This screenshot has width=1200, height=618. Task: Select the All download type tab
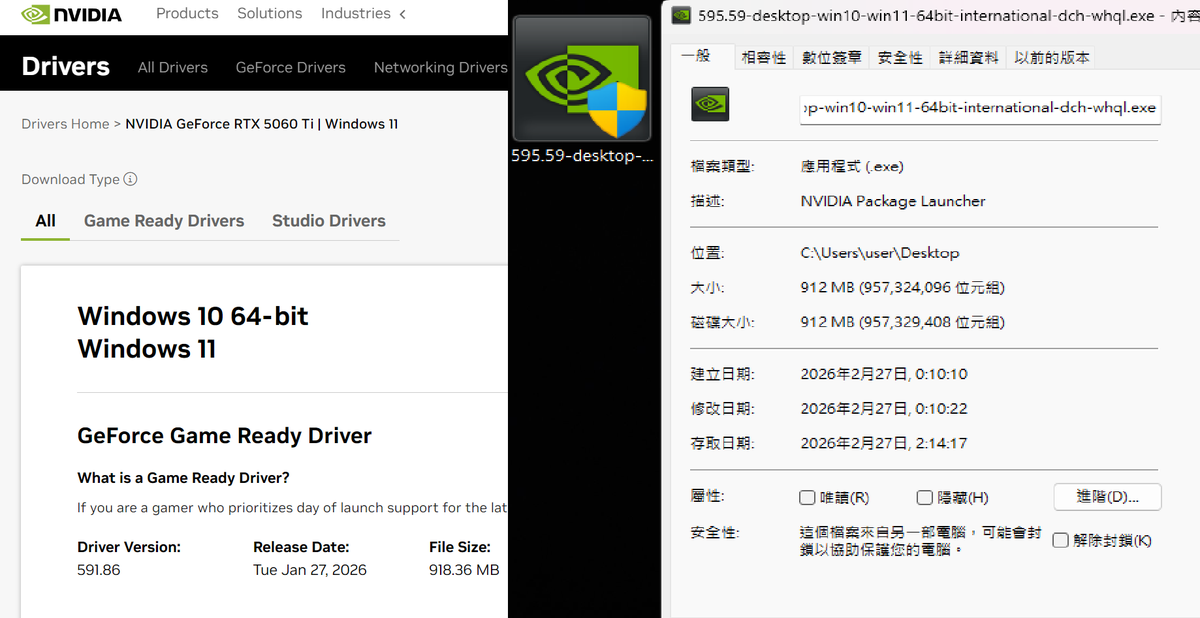coord(46,221)
